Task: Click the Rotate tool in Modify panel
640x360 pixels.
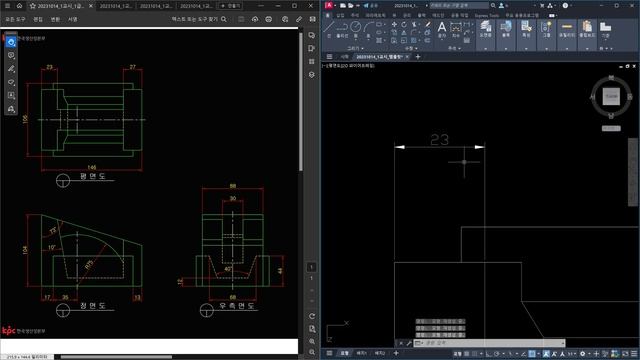Action: point(404,24)
